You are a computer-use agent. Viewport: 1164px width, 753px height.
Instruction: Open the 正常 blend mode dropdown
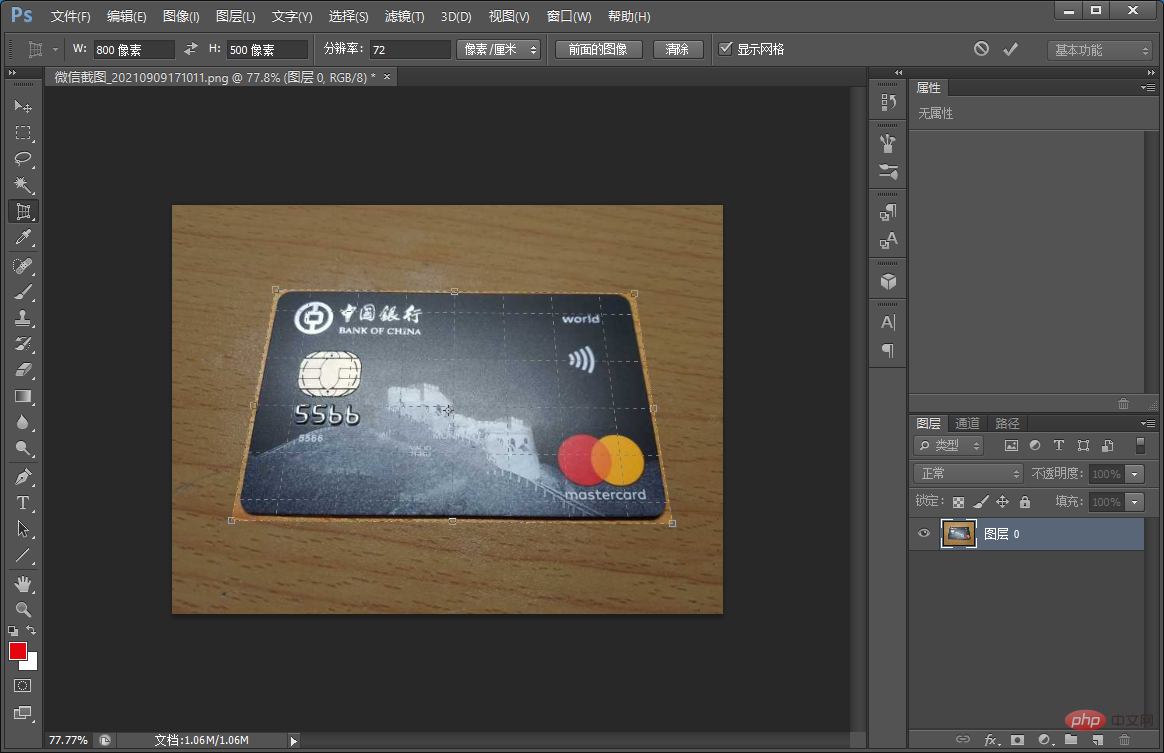(969, 473)
